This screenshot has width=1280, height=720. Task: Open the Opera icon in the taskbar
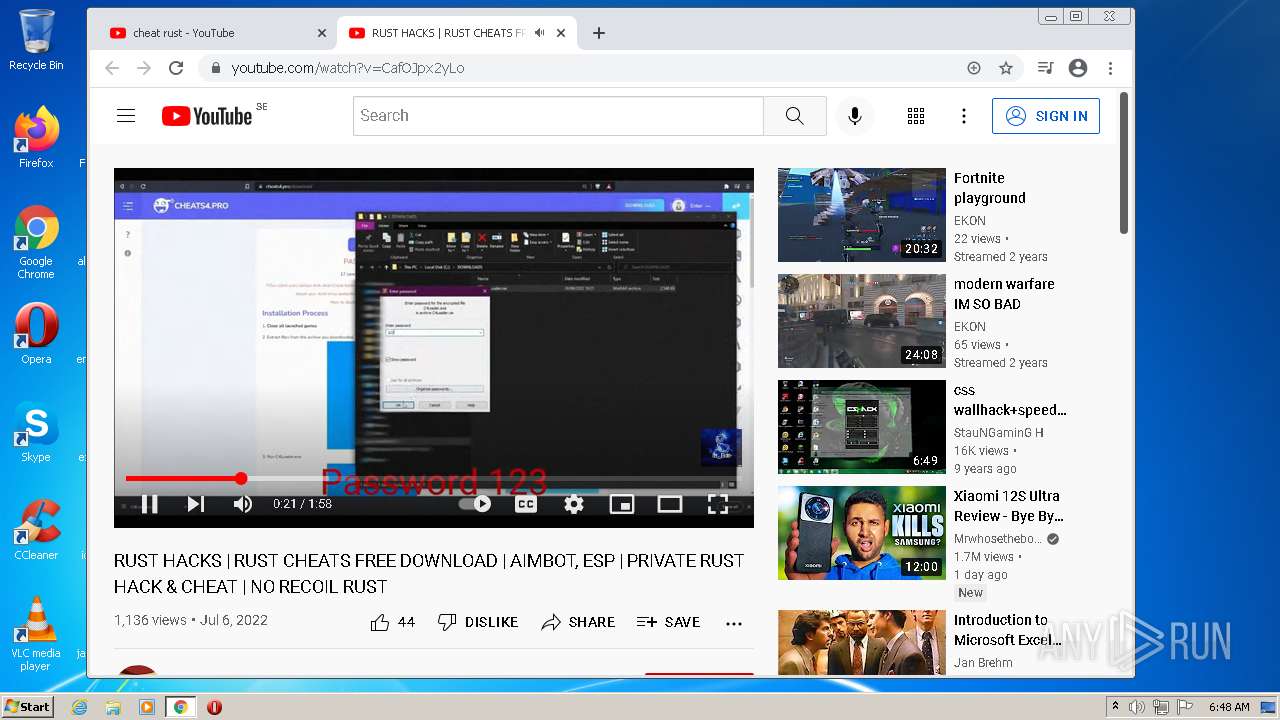click(214, 707)
